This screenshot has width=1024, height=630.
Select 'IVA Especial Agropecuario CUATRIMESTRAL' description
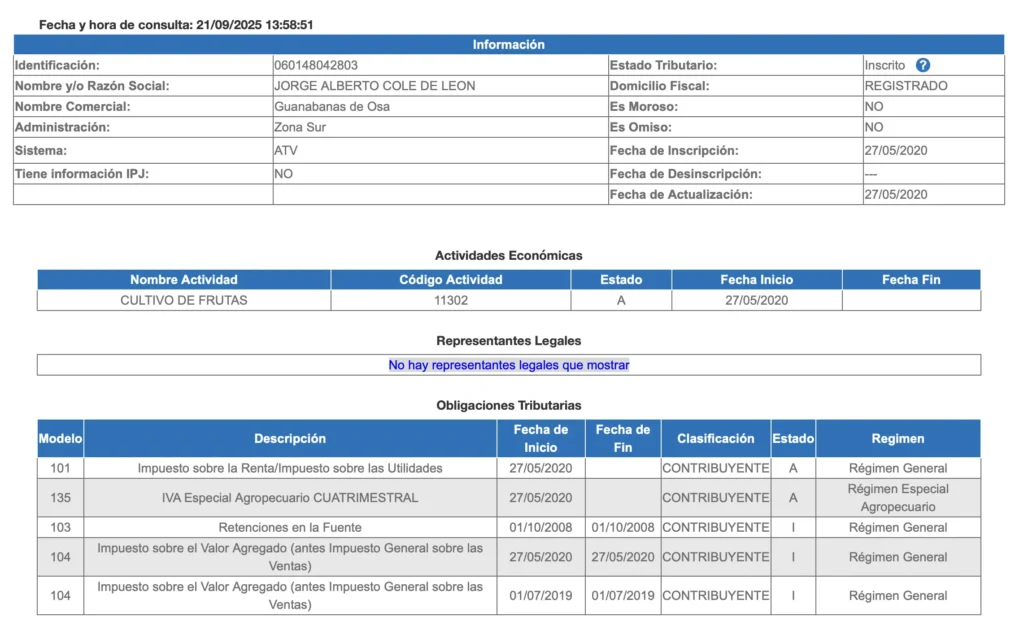(290, 497)
